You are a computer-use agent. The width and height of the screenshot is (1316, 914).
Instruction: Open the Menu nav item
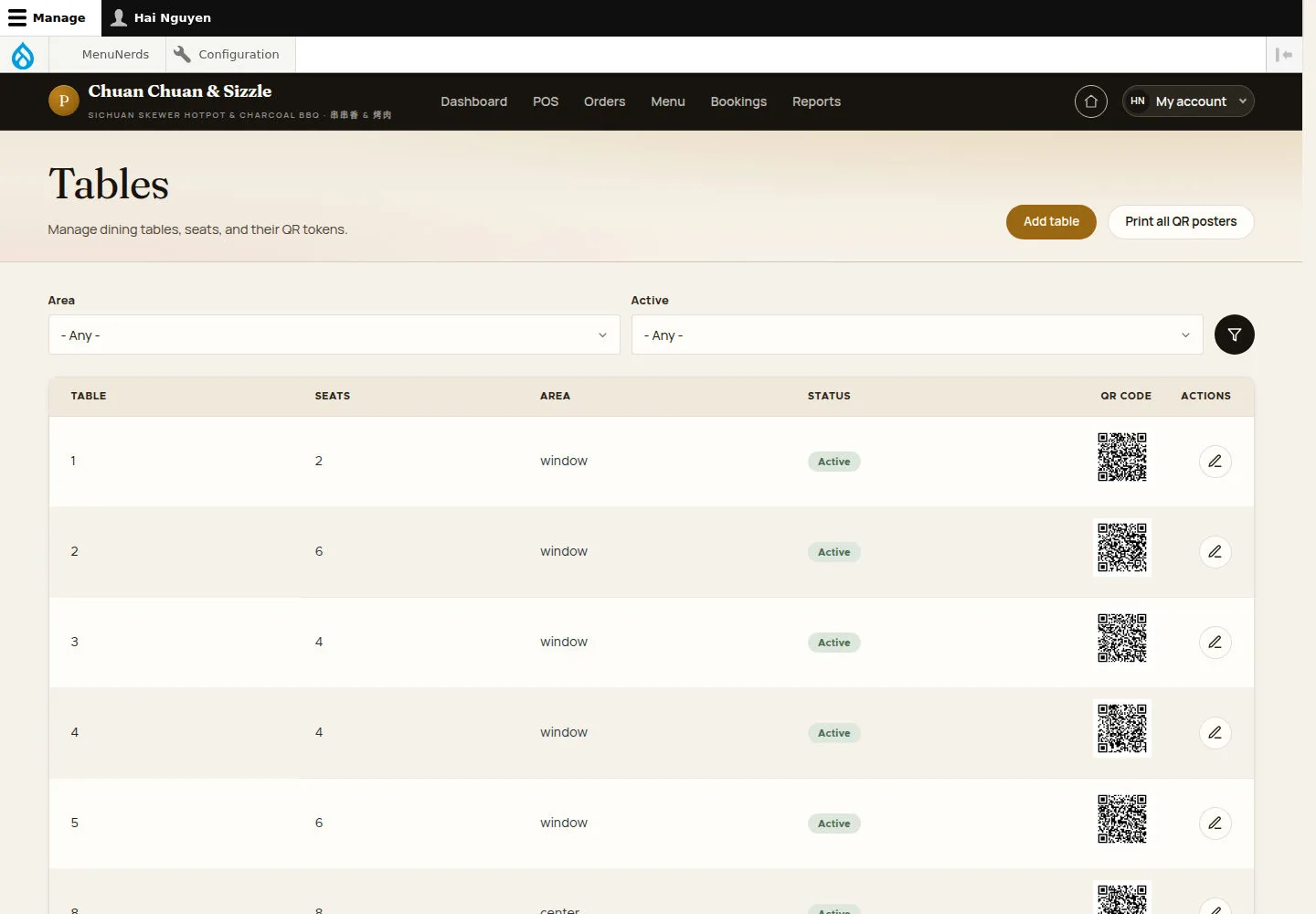tap(668, 101)
